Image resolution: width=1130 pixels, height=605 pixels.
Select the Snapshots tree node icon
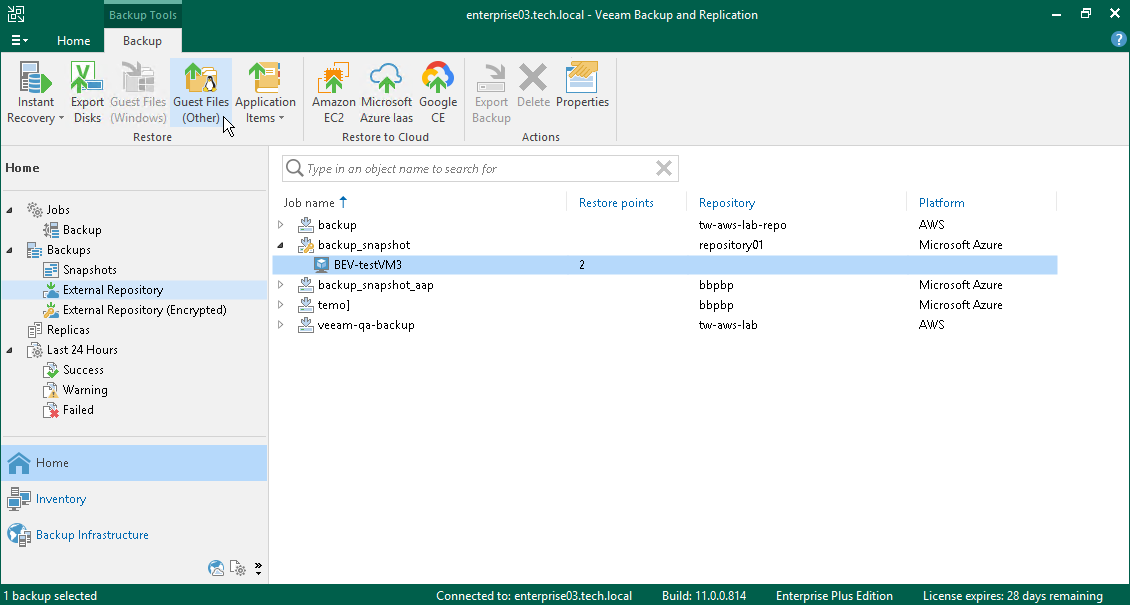50,270
